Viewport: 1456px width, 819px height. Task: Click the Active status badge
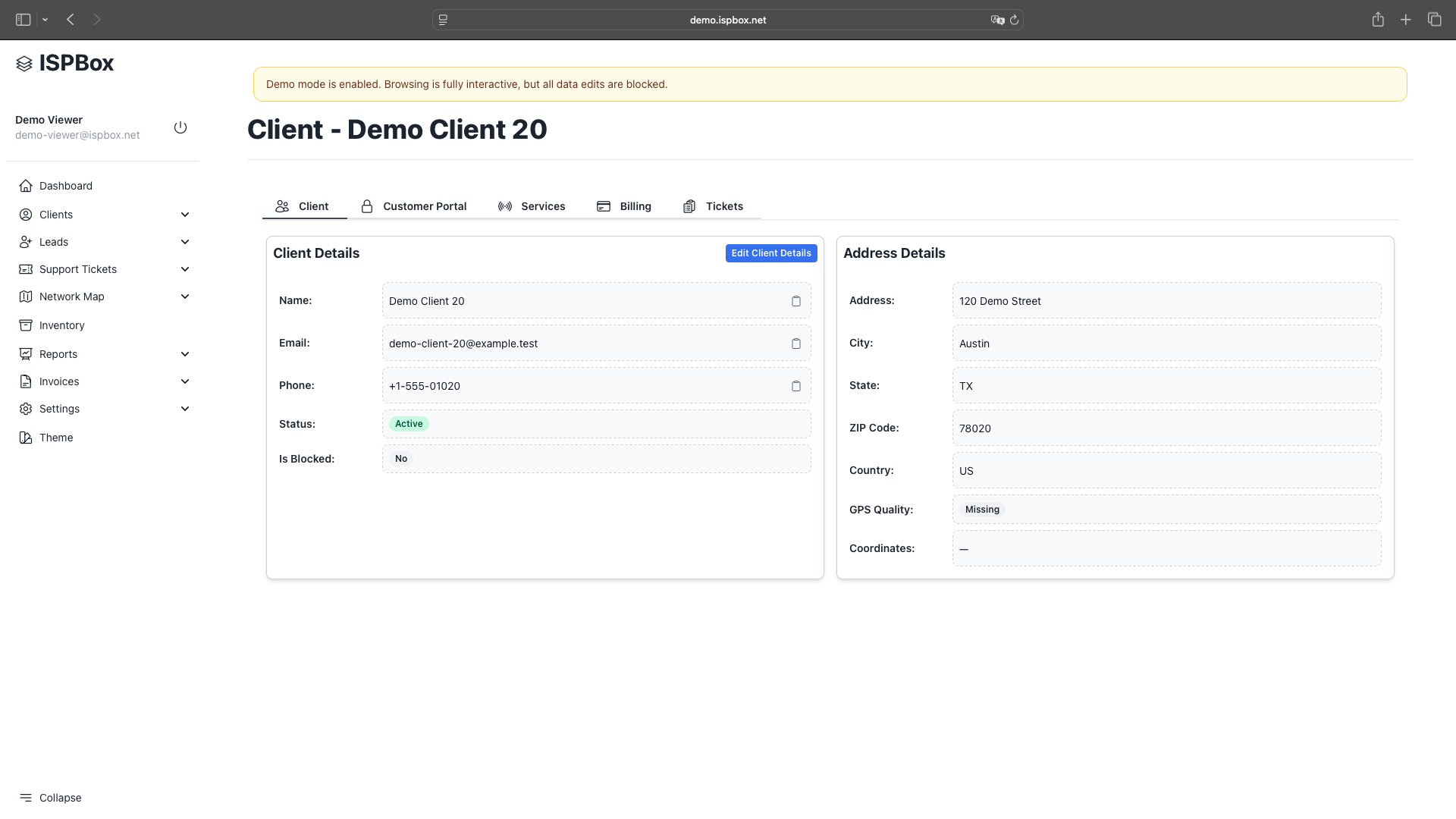tap(409, 423)
